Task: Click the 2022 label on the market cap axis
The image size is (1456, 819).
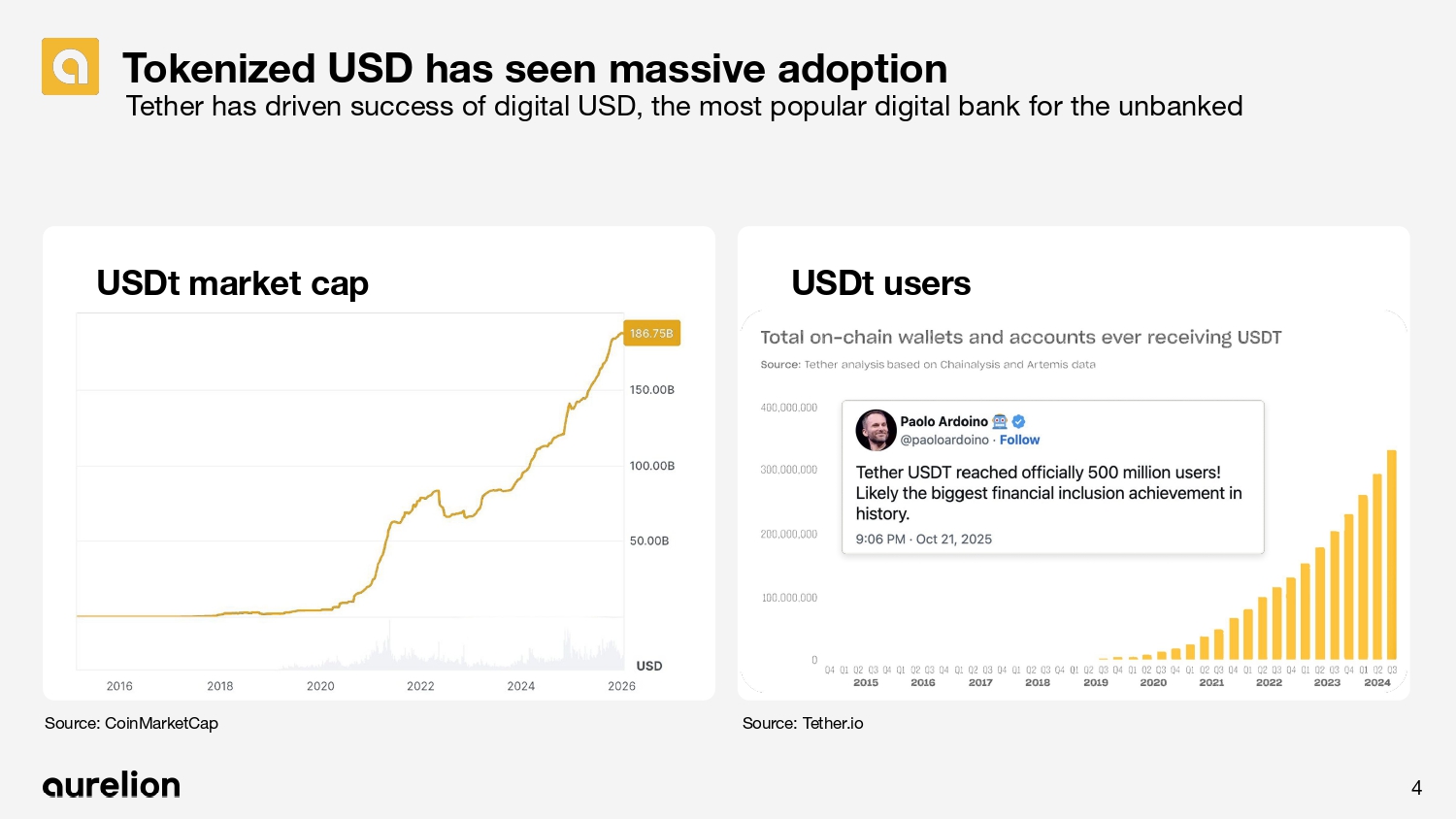Action: pyautogui.click(x=420, y=686)
